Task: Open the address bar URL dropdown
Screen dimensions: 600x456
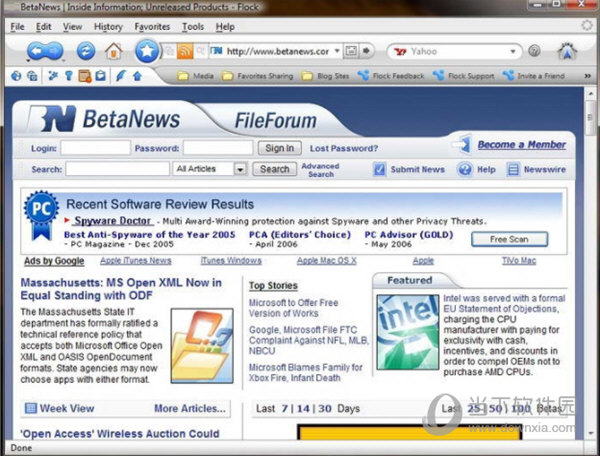Action: pos(337,51)
